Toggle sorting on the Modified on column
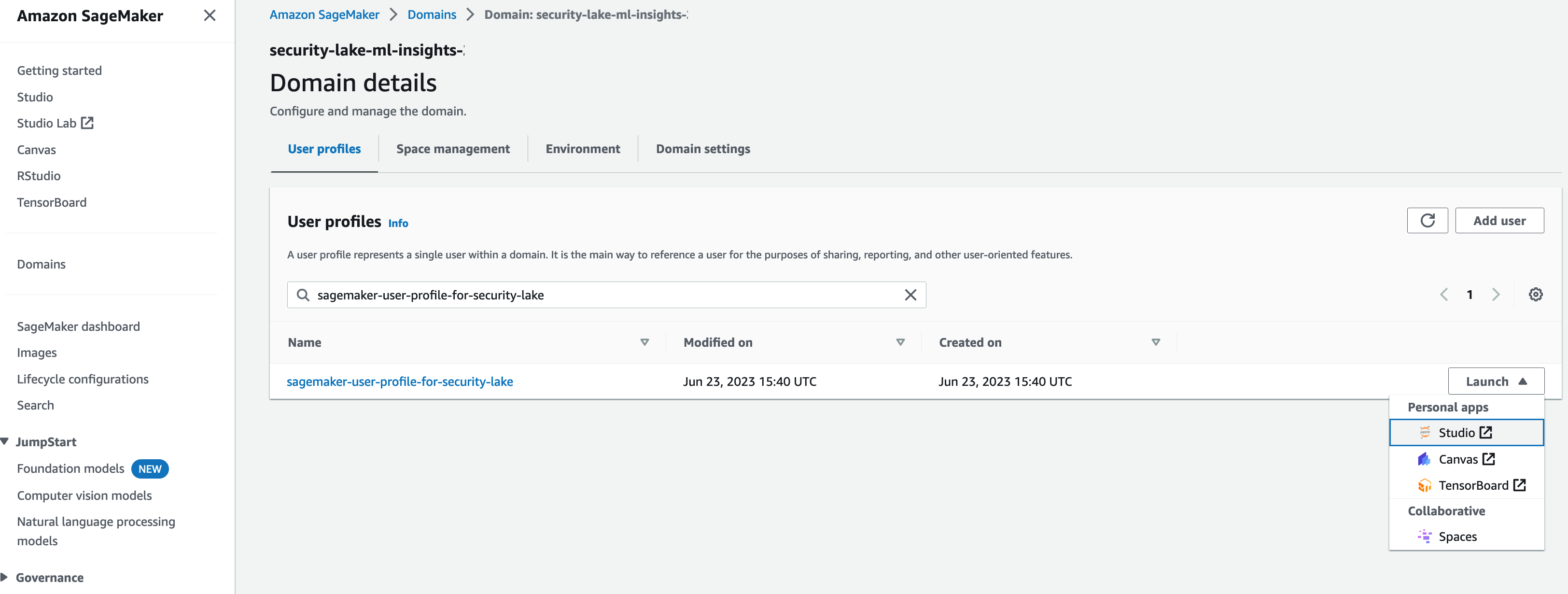 pos(900,342)
